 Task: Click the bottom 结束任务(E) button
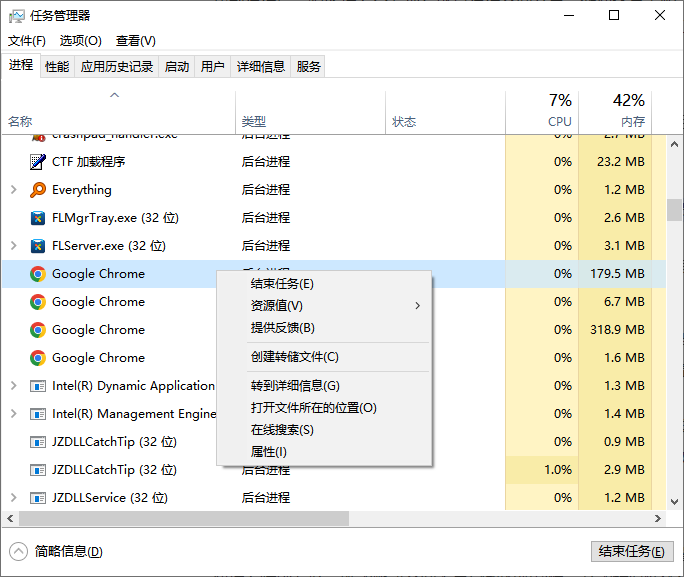[x=632, y=552]
